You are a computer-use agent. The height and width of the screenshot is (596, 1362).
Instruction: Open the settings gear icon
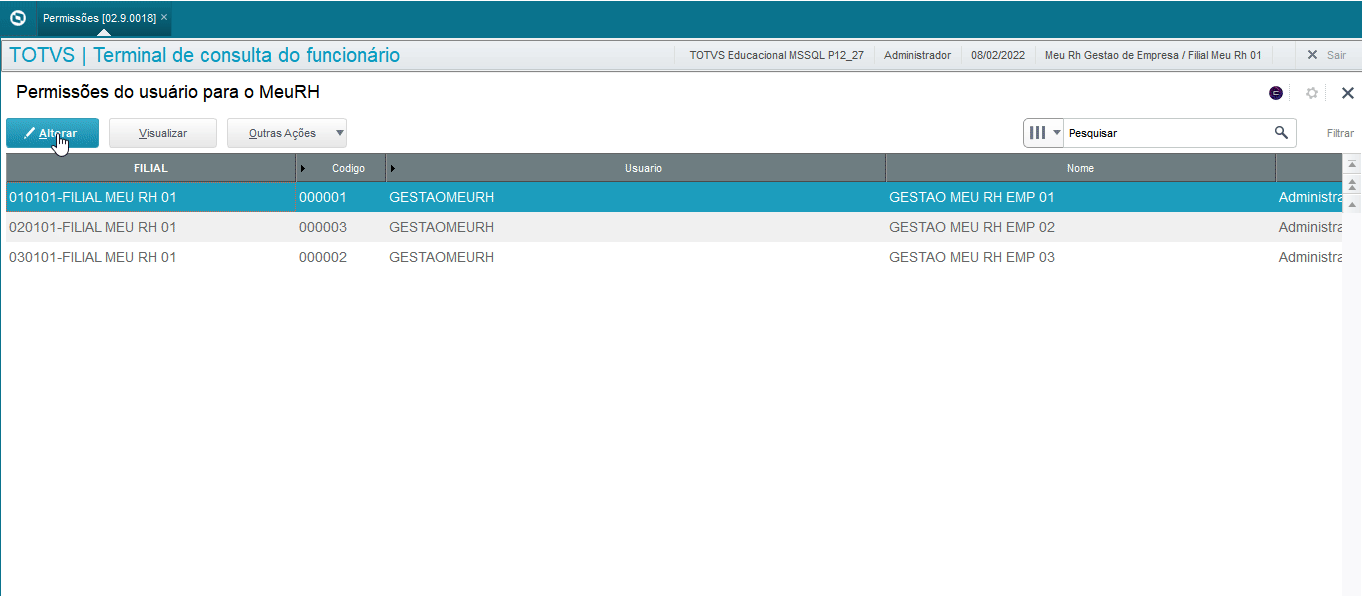click(1312, 93)
